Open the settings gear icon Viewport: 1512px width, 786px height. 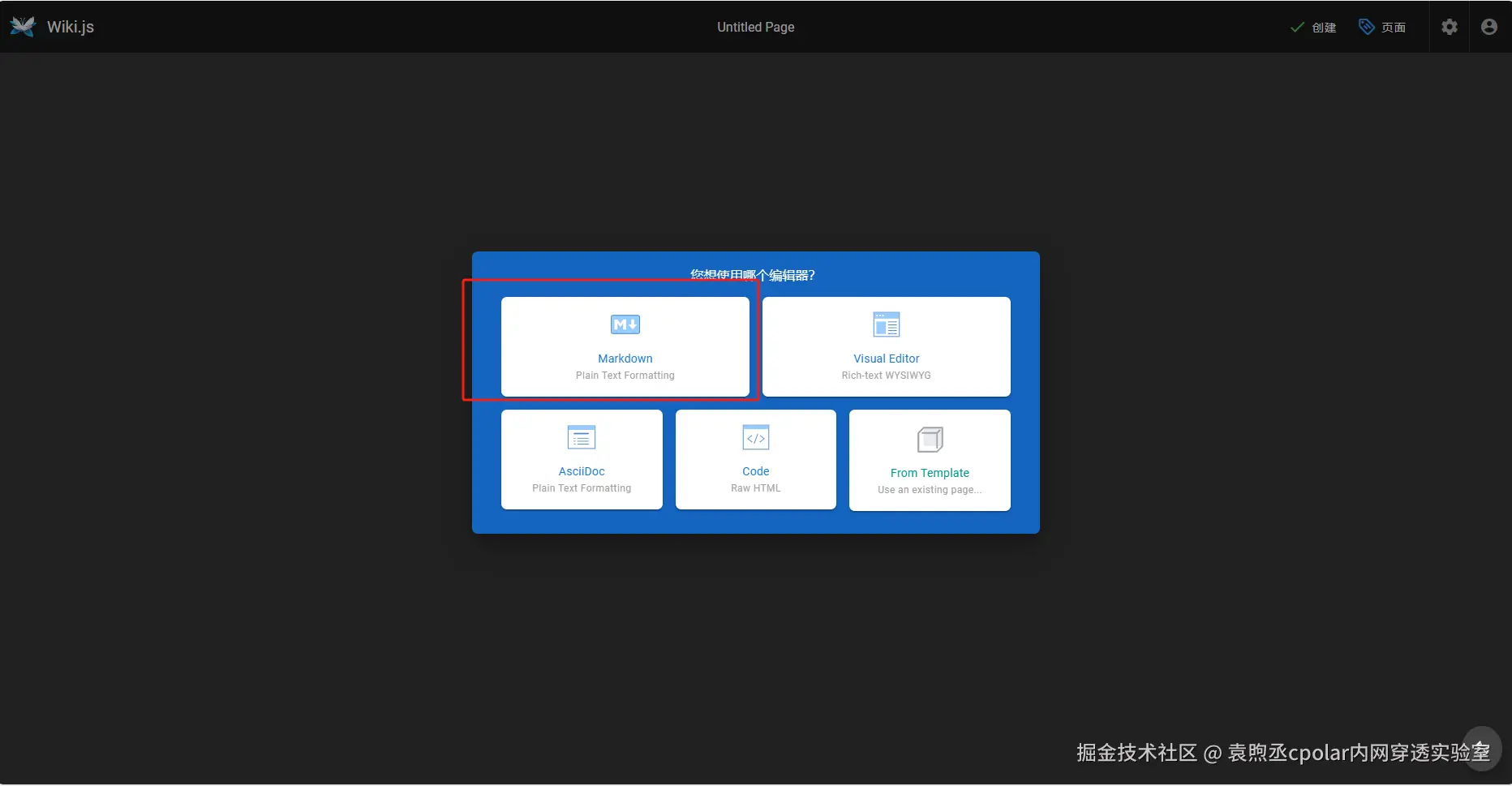[x=1450, y=27]
